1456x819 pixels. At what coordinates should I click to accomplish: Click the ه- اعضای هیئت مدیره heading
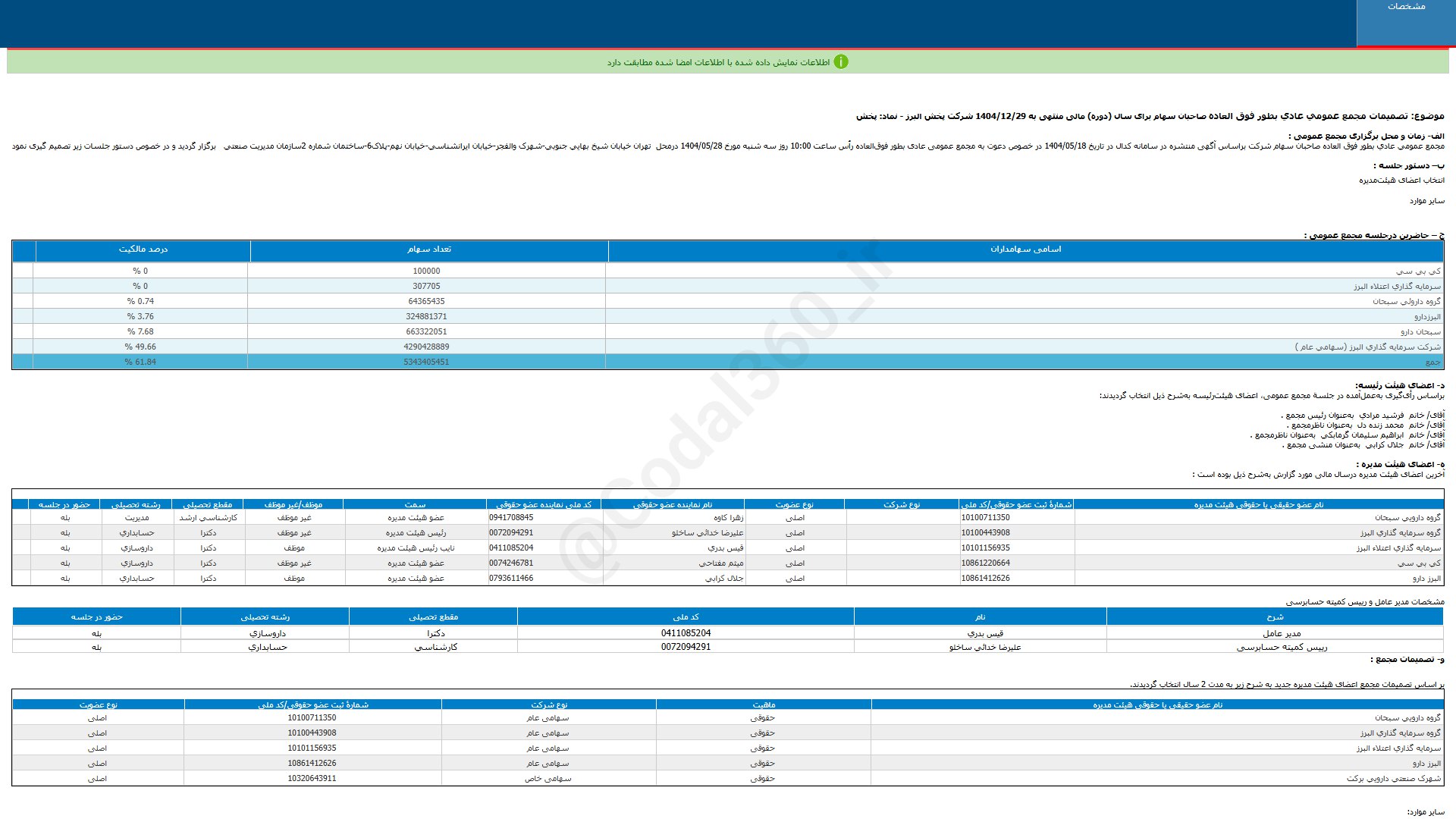click(1401, 464)
